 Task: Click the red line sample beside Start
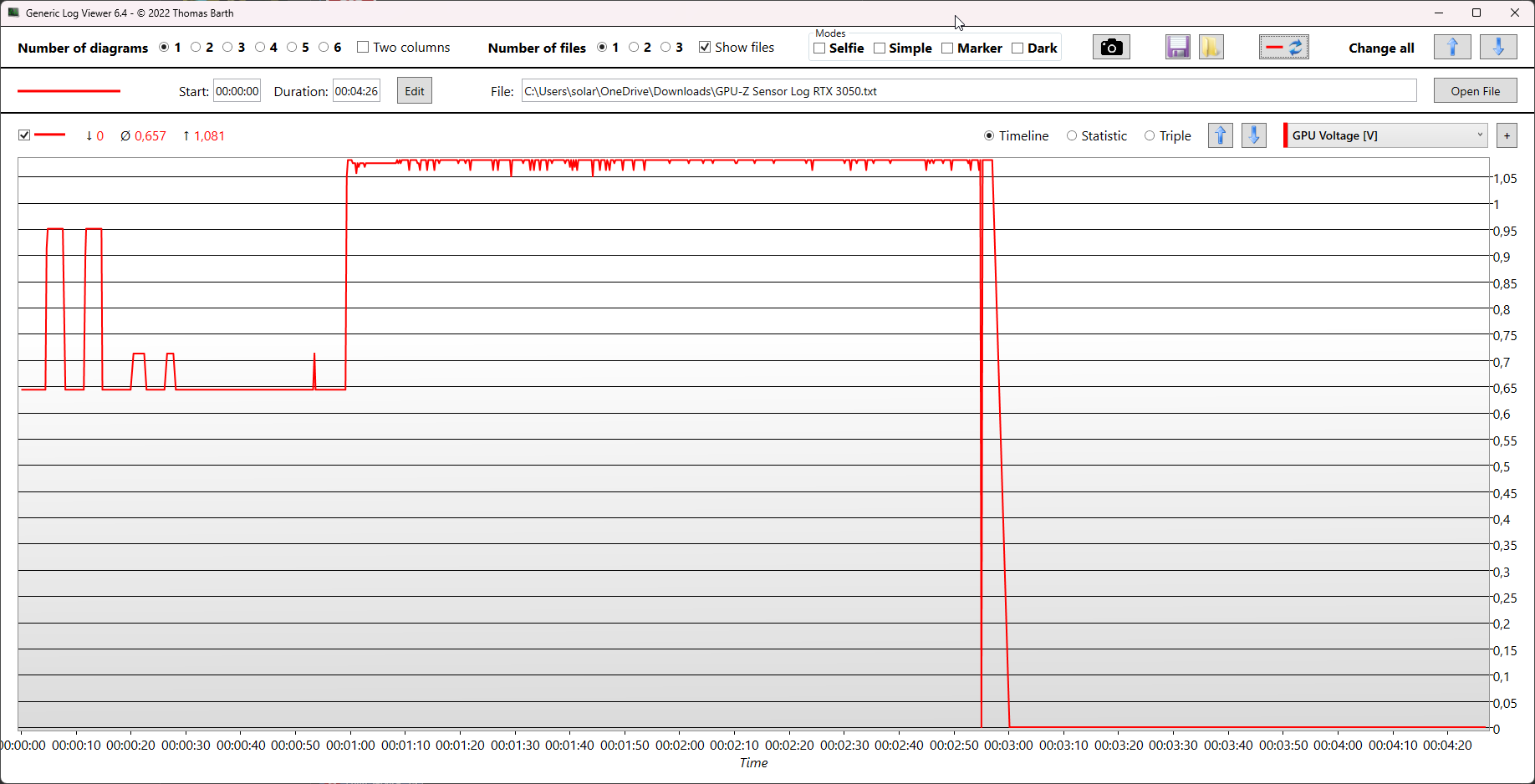click(x=69, y=91)
